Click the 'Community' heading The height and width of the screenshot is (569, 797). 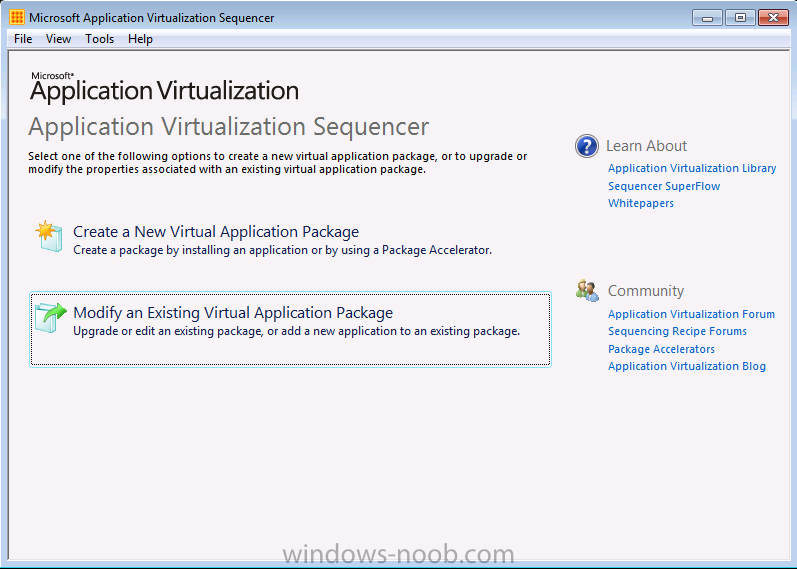(x=646, y=291)
